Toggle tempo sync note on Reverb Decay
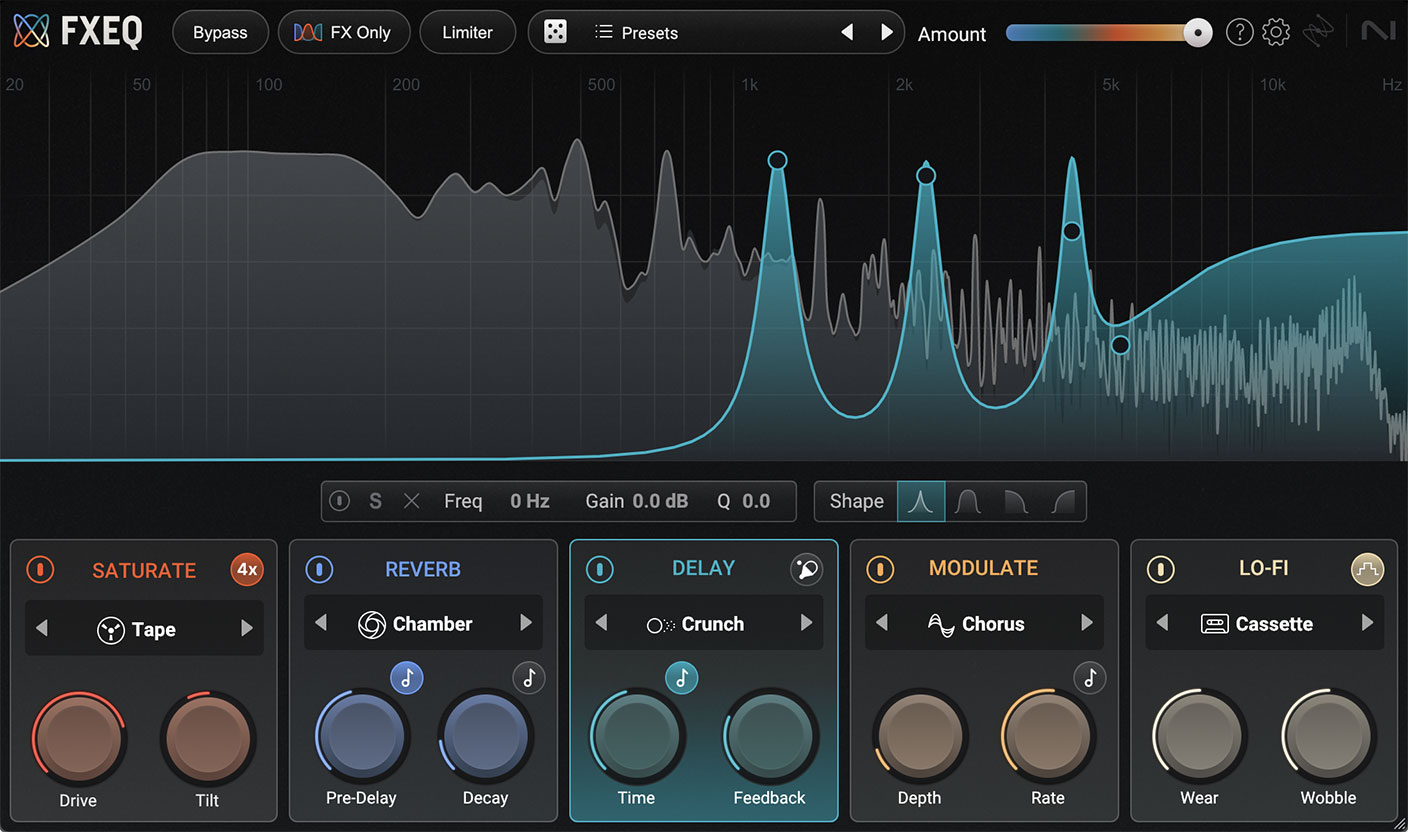Viewport: 1408px width, 832px height. click(x=529, y=678)
